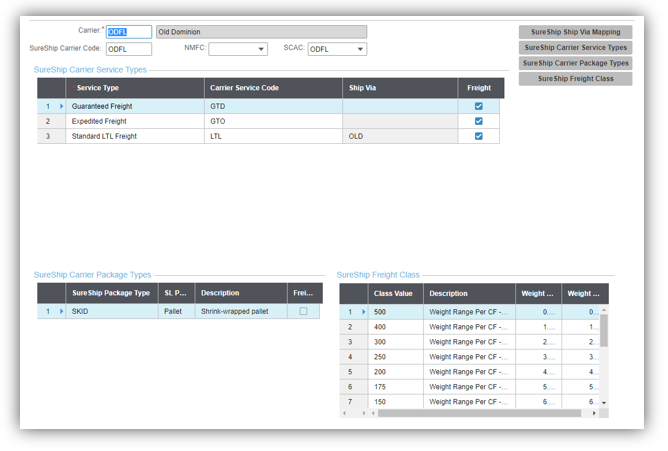Click the Class Value column header
This screenshot has height=451, width=668.
393,293
